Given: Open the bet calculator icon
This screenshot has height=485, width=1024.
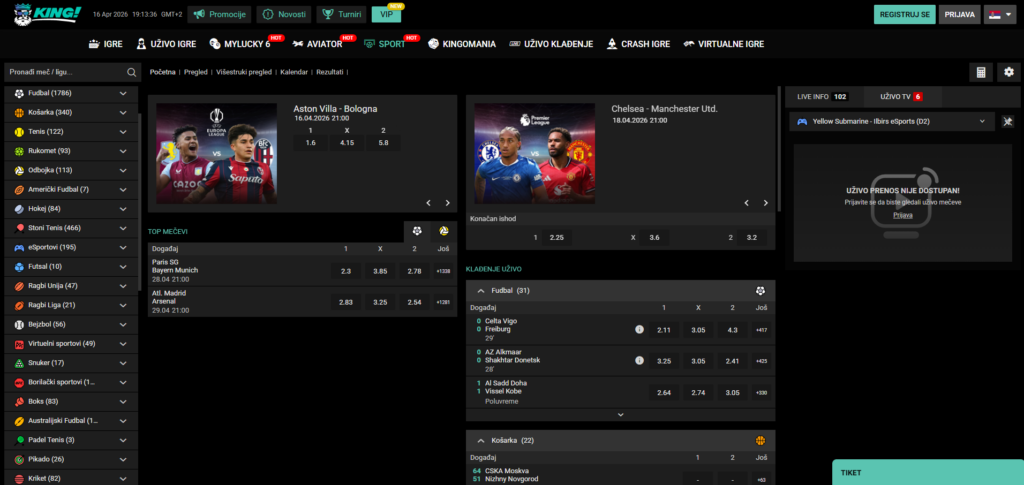Looking at the screenshot, I should 980,72.
